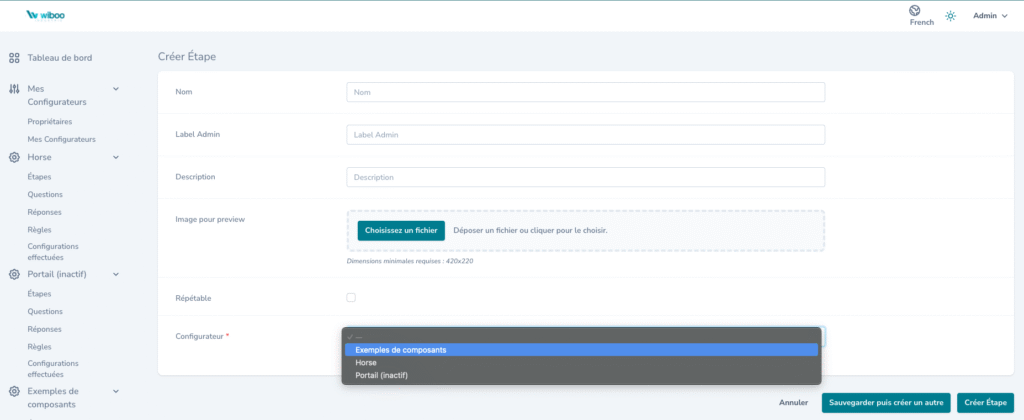The width and height of the screenshot is (1024, 420).
Task: Toggle the sun theme icon
Action: [x=950, y=16]
